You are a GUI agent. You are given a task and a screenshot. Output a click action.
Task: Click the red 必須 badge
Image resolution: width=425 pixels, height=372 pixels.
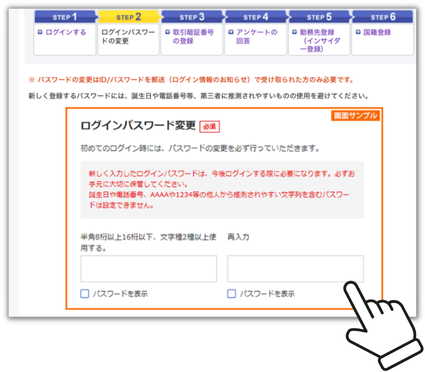[210, 127]
